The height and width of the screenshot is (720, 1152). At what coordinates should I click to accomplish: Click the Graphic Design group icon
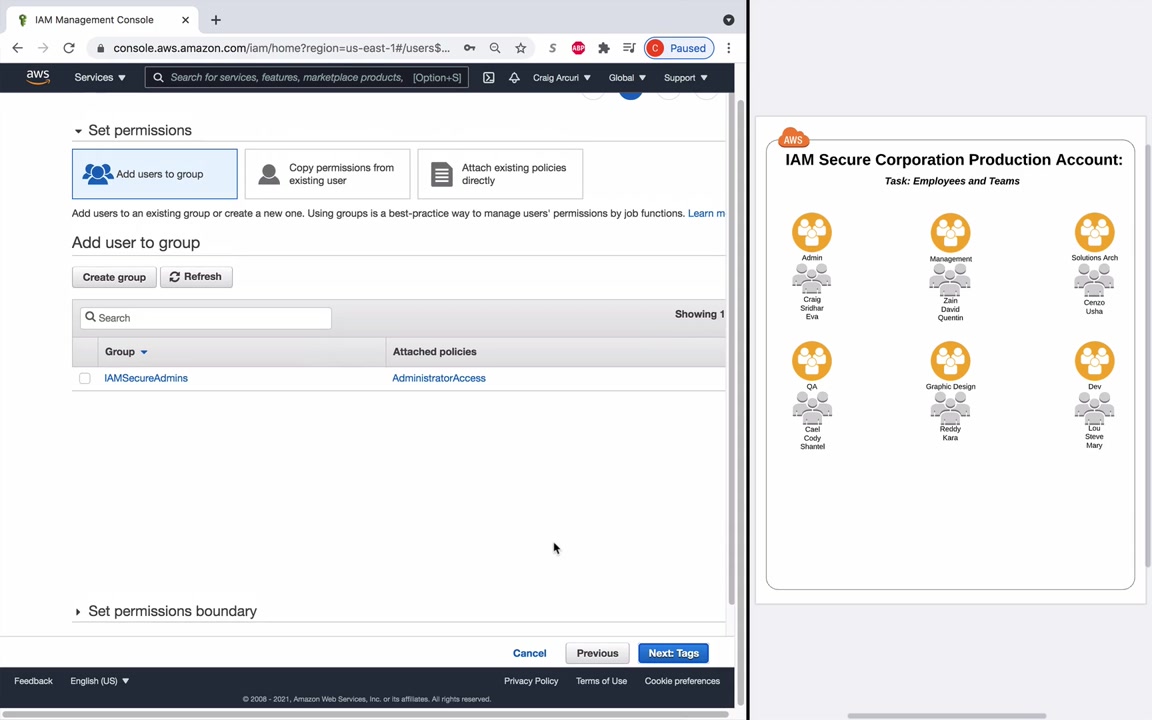tap(950, 361)
